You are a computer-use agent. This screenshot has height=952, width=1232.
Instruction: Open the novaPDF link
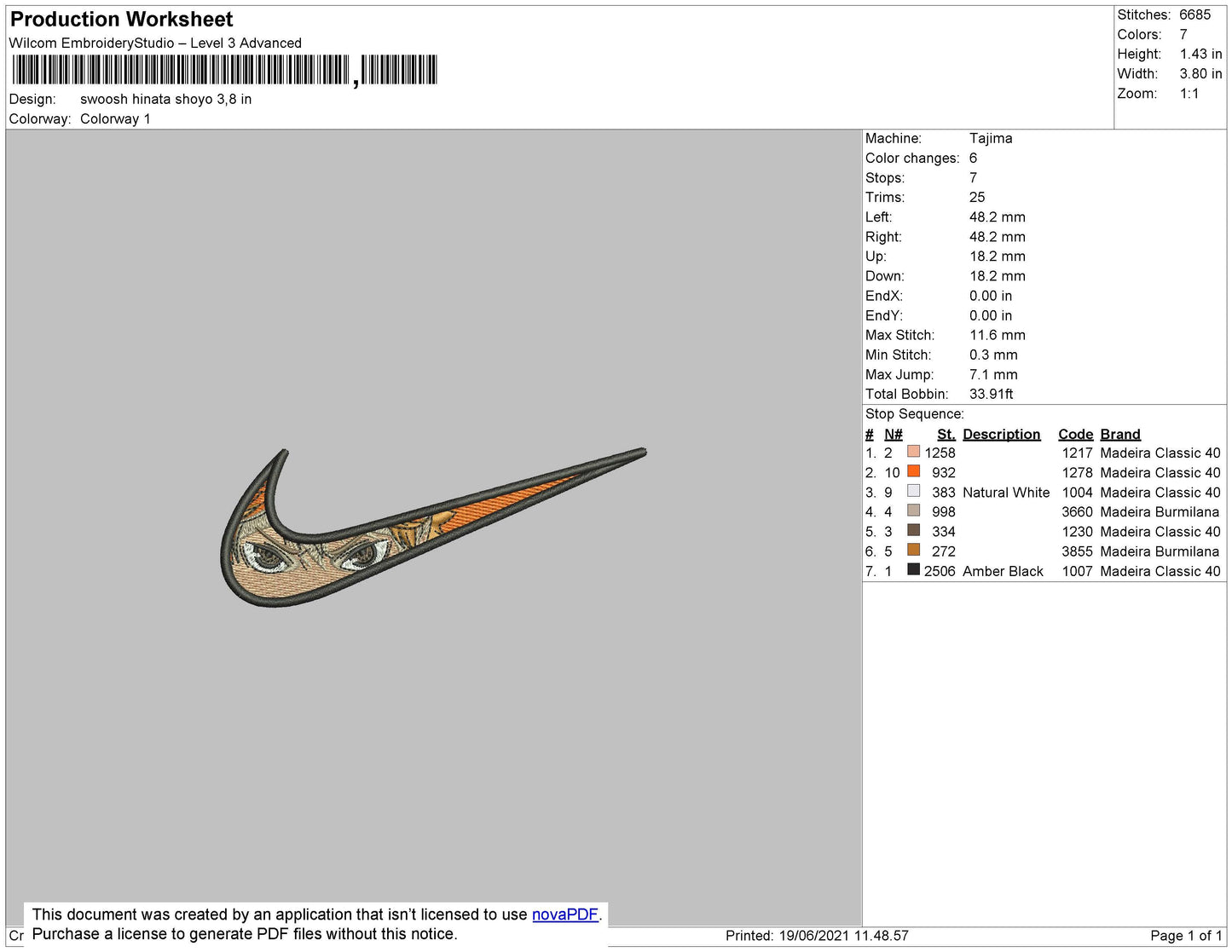[x=565, y=914]
